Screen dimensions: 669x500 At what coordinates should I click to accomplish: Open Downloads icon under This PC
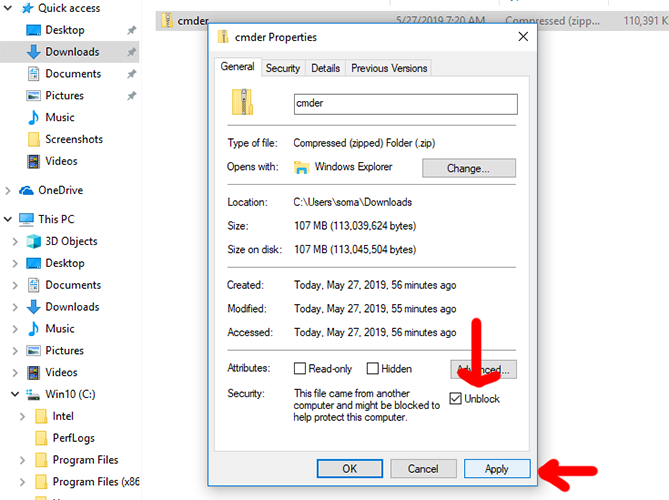tap(33, 307)
